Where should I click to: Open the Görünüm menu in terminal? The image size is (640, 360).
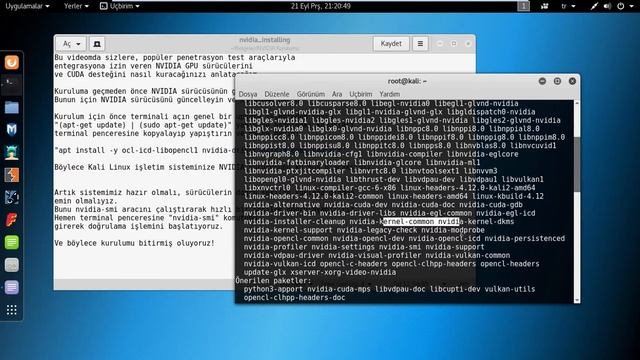click(x=311, y=94)
